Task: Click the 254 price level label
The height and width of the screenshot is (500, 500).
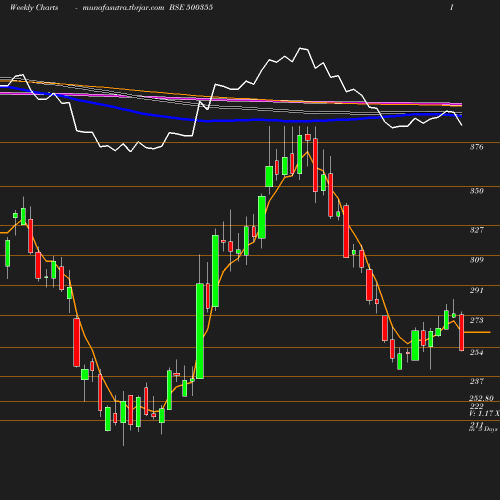Action: (476, 352)
